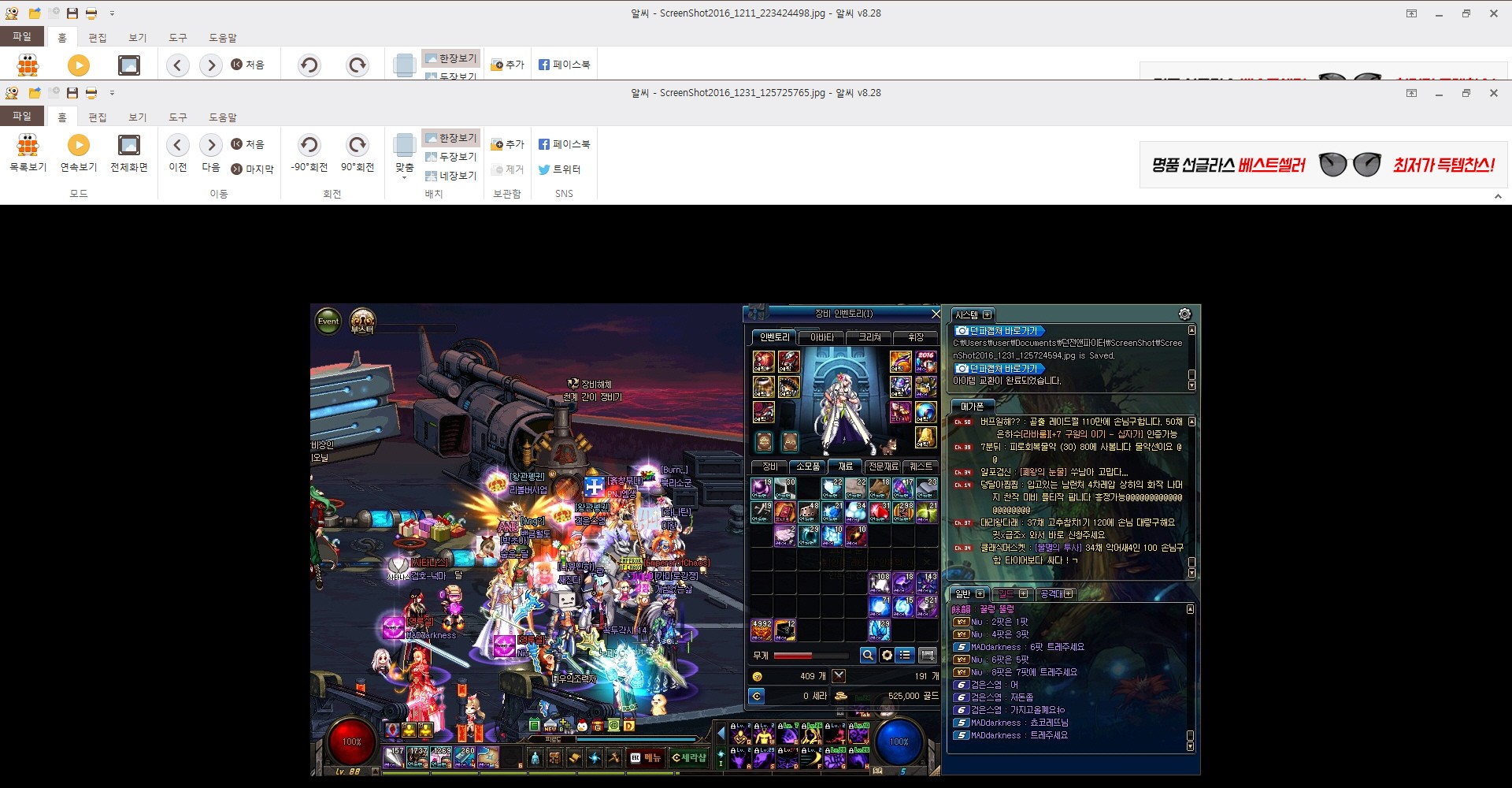Rotate image -90° in front window

click(309, 153)
